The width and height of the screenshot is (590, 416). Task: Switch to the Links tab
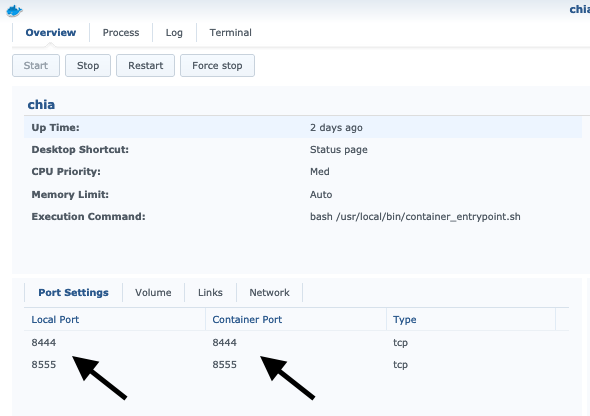(x=210, y=292)
